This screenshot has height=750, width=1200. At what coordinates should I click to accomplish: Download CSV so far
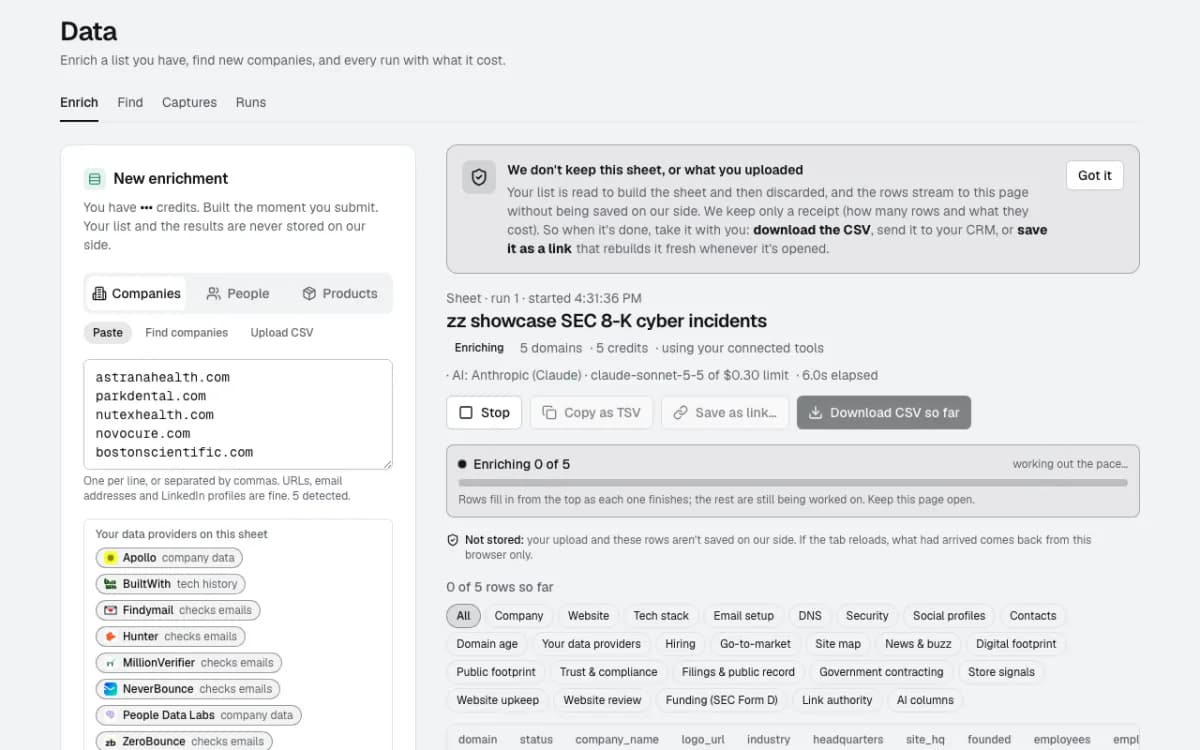[884, 412]
